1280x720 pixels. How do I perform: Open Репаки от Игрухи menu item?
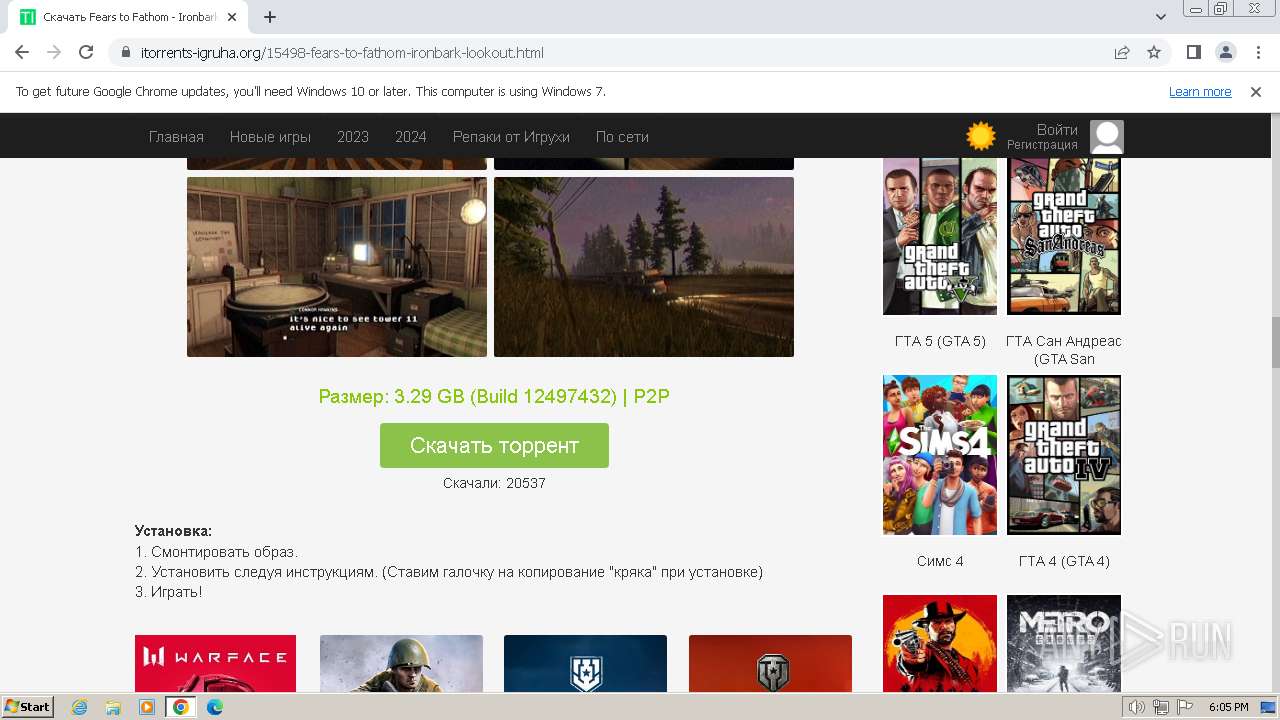pyautogui.click(x=511, y=137)
